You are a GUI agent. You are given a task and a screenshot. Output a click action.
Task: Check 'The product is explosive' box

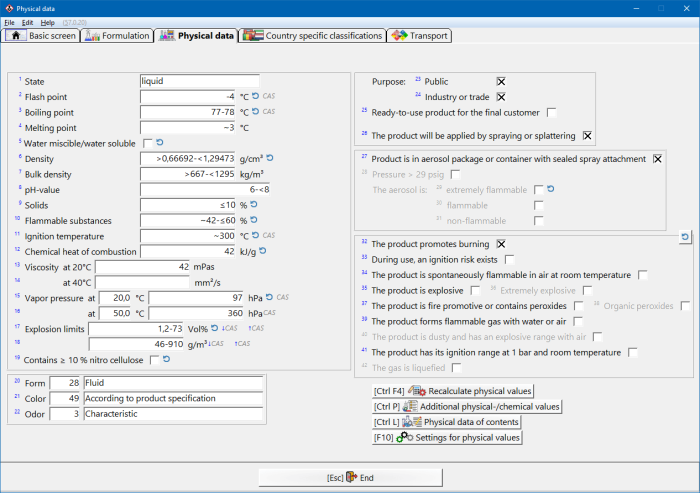475,290
